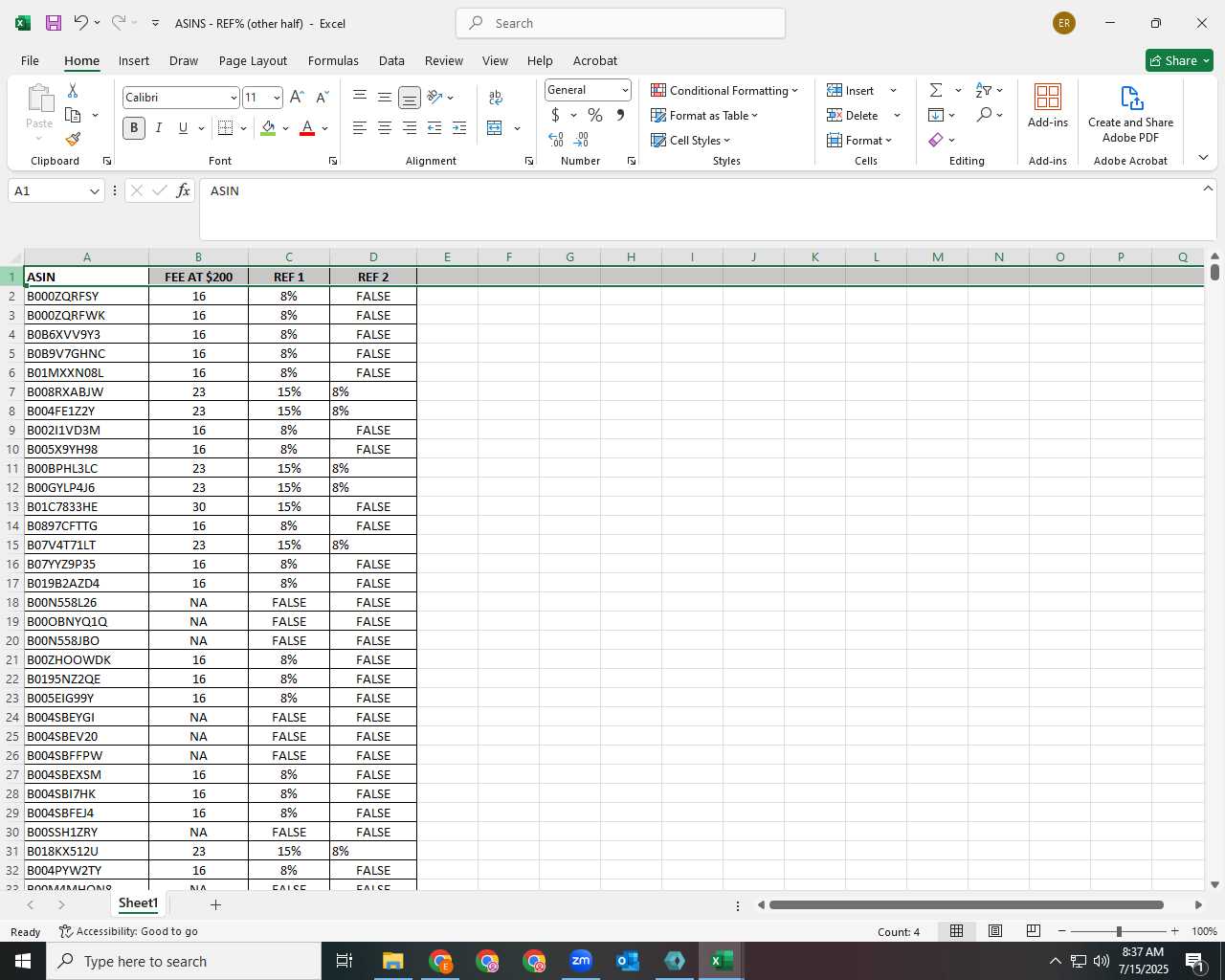Click the Comma Style icon
Screen dimensions: 1225x980
pos(620,115)
